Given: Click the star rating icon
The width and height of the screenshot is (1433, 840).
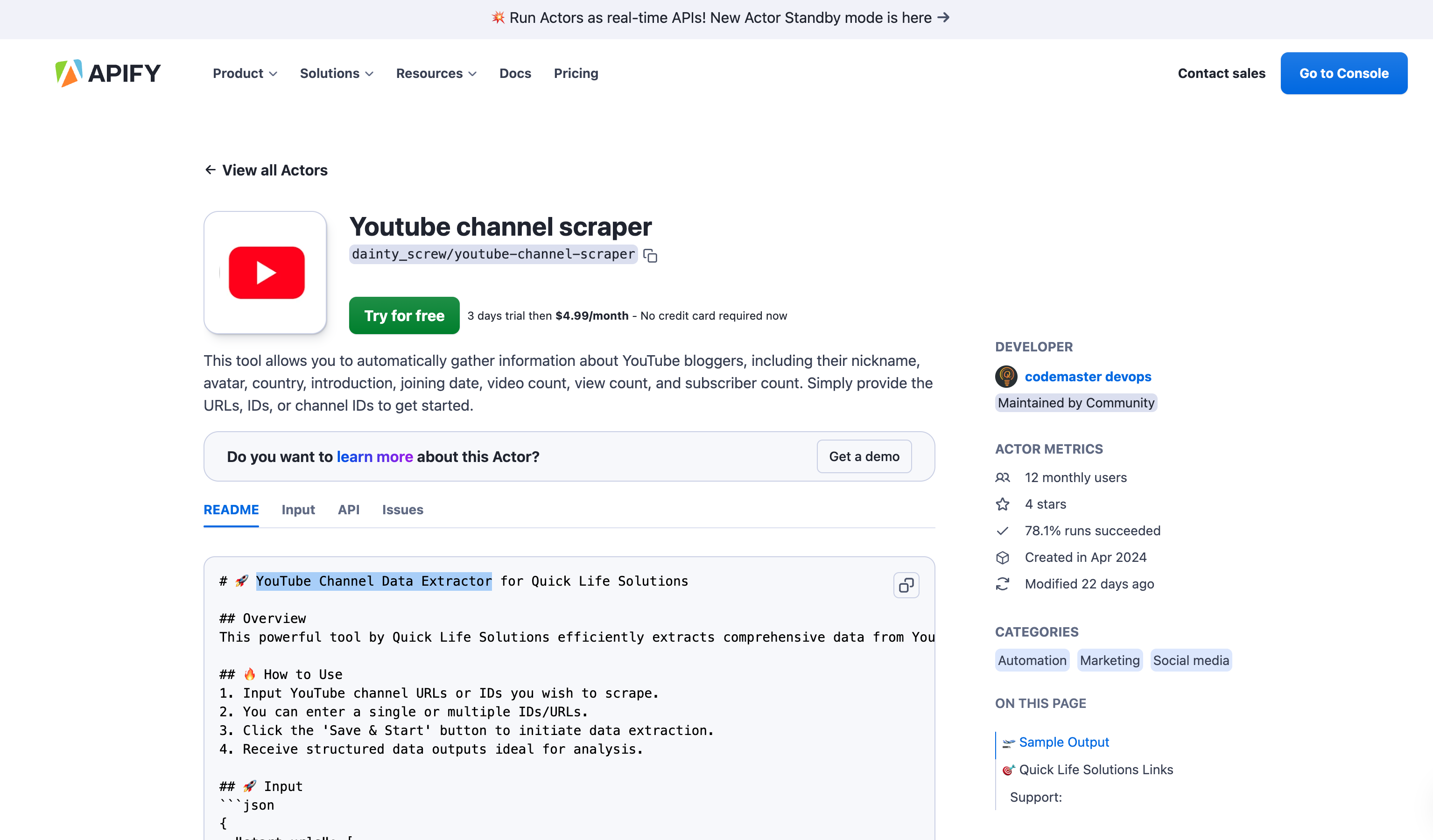Looking at the screenshot, I should [x=1003, y=504].
